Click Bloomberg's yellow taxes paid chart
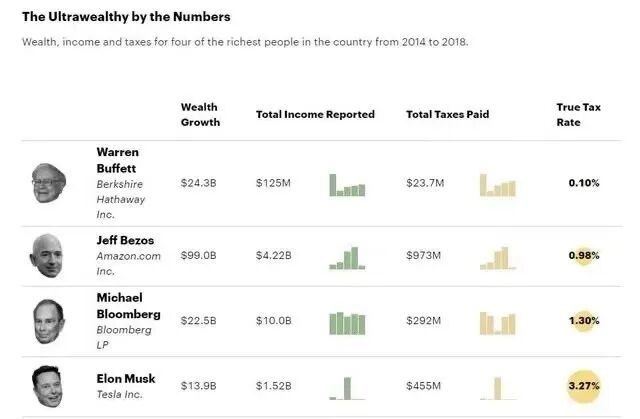Image resolution: width=640 pixels, height=419 pixels. click(497, 323)
